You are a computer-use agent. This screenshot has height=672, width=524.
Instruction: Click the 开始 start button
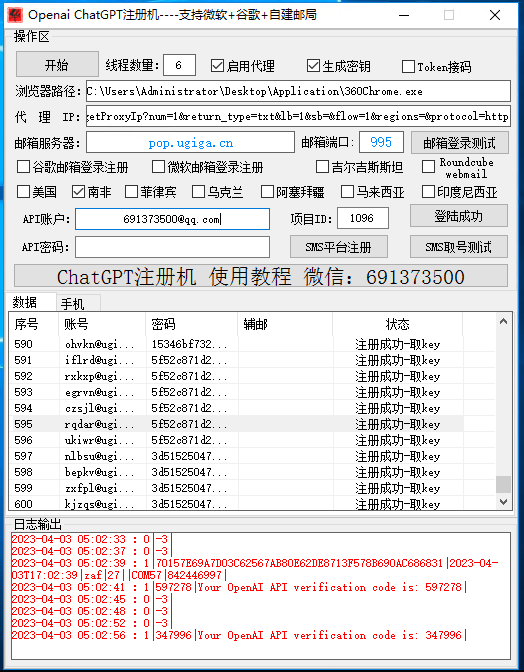pos(57,65)
